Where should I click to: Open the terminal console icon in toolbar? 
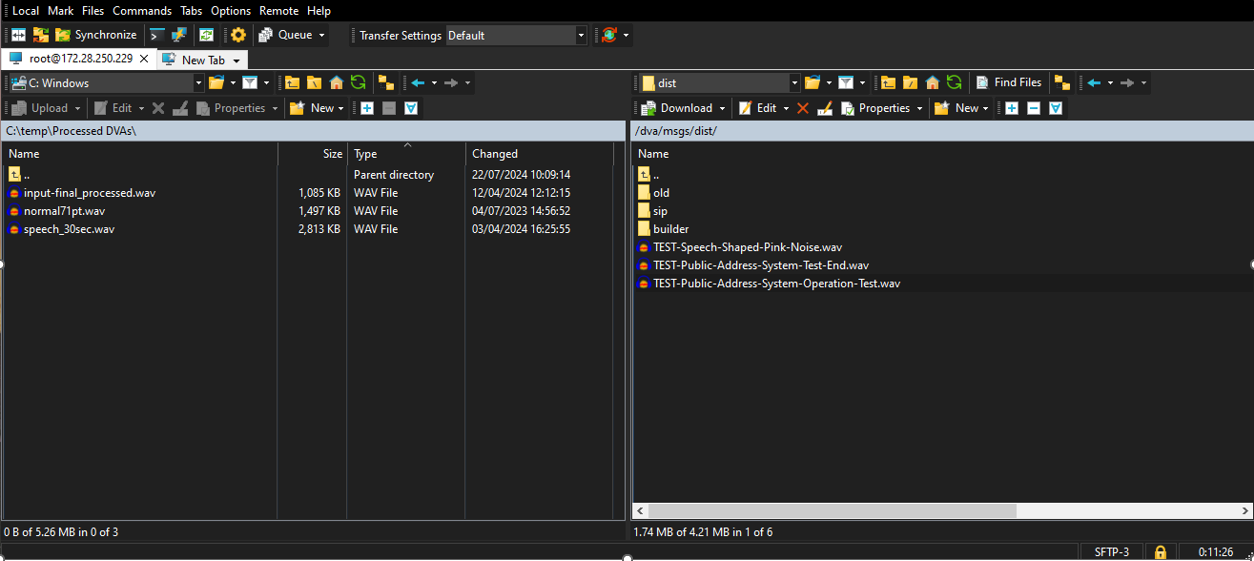click(x=157, y=35)
